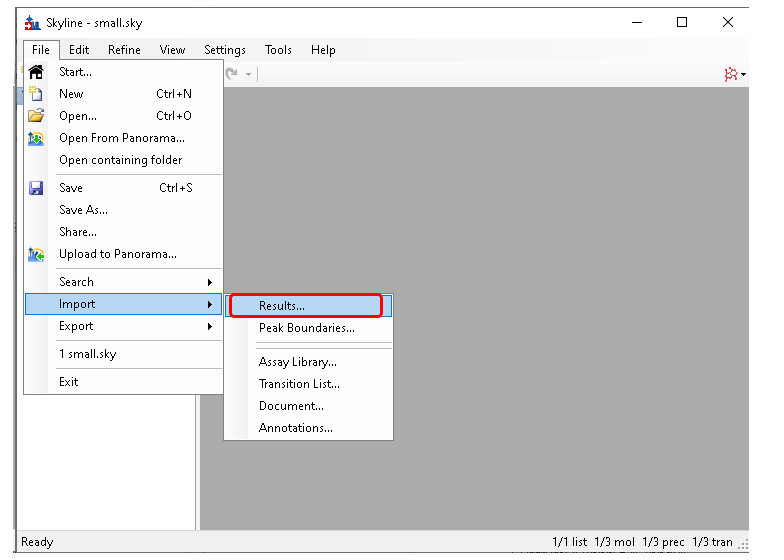784x560 pixels.
Task: Open the redo dropdown arrow in toolbar
Action: [249, 75]
